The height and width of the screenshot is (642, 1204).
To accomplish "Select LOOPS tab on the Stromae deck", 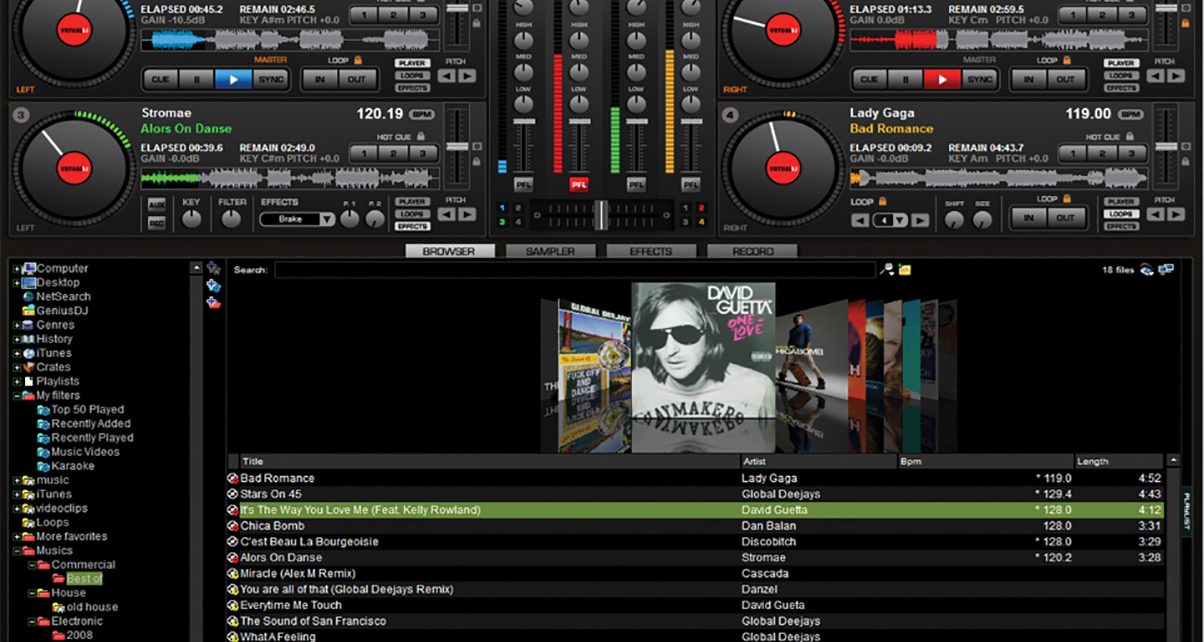I will 412,213.
